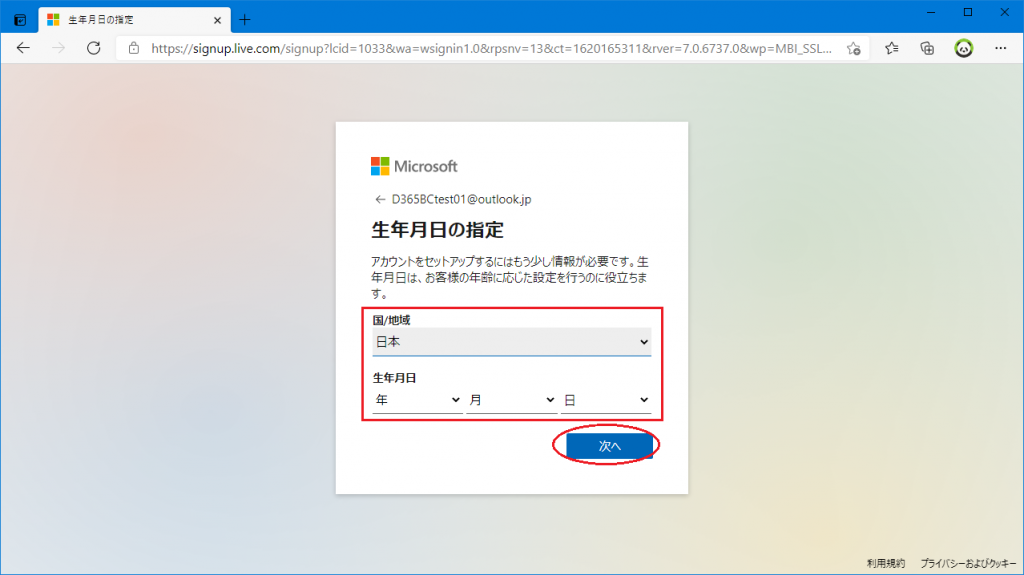Click the browser back arrow
The image size is (1024, 575).
pos(24,48)
